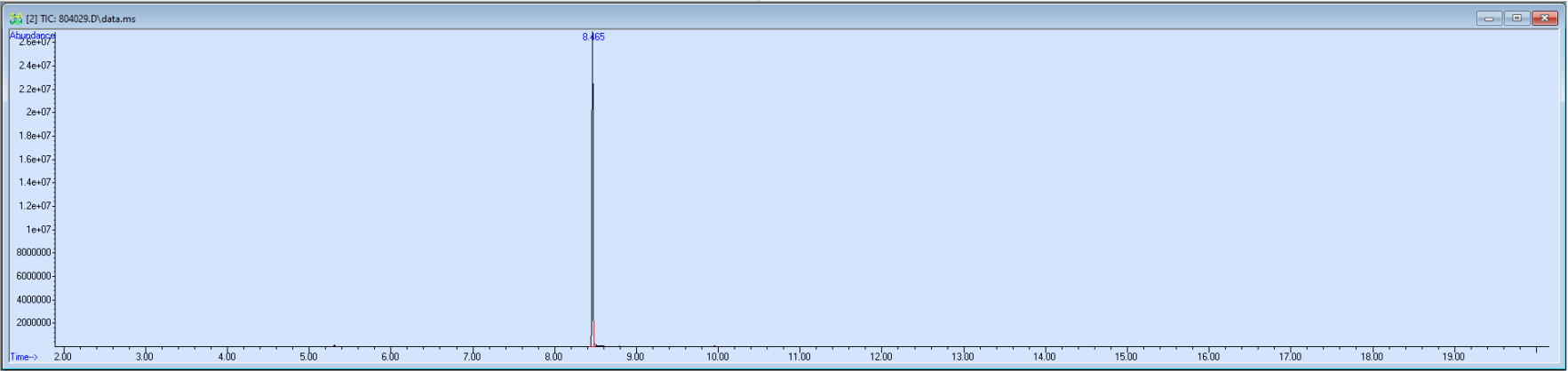Click the 17.00 time axis label

click(x=1290, y=357)
